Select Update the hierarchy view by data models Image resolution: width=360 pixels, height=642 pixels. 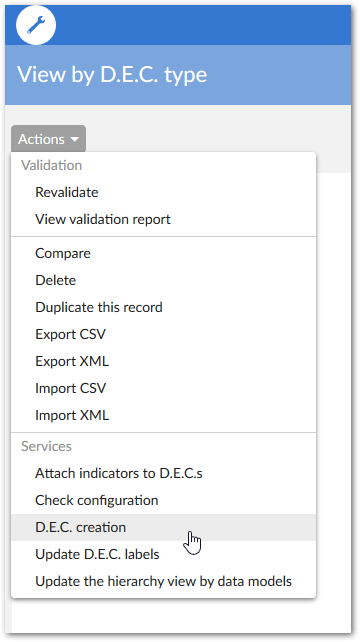pos(163,581)
